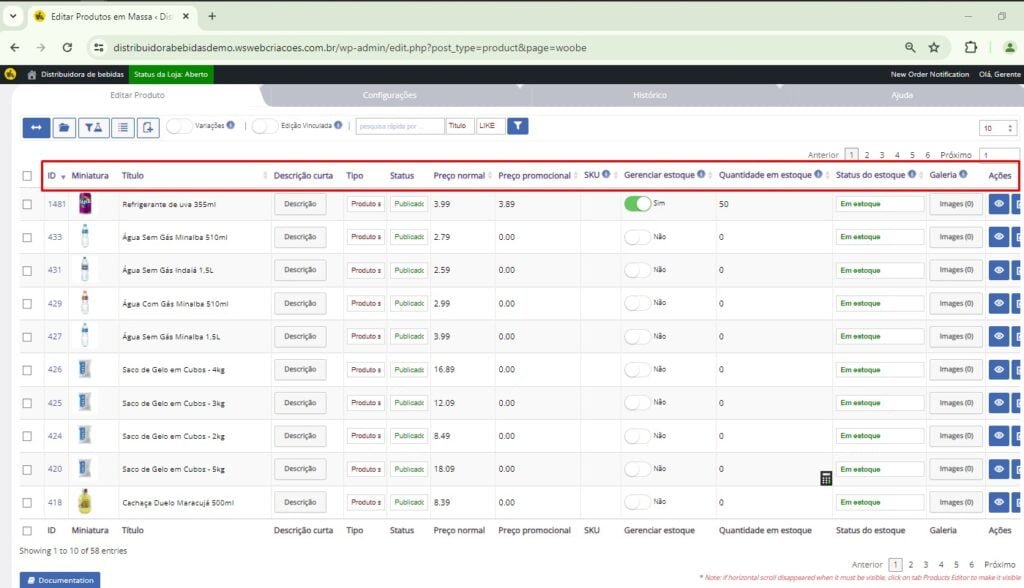Open the folder icon in the toolbar
The width and height of the screenshot is (1024, 588).
coord(64,127)
